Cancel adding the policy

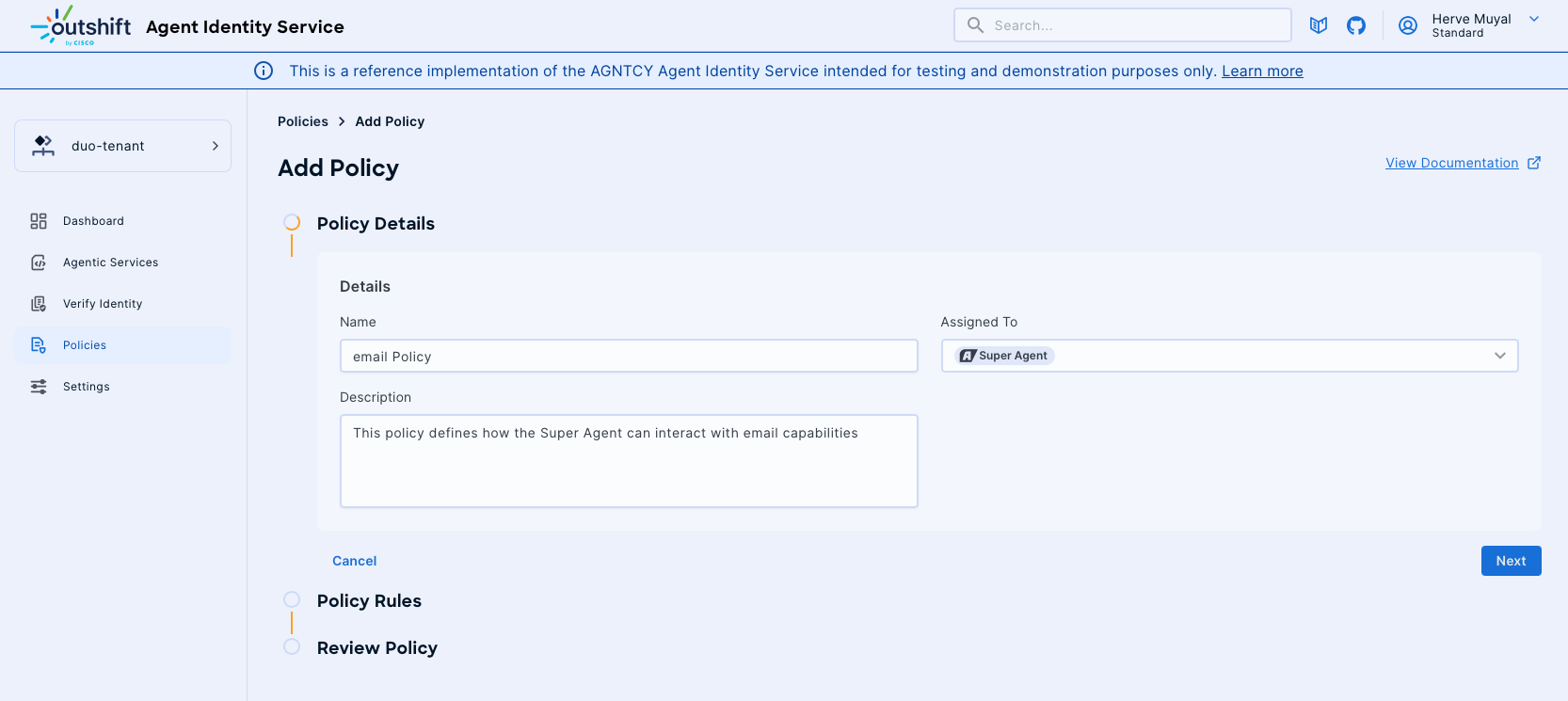pyautogui.click(x=354, y=561)
